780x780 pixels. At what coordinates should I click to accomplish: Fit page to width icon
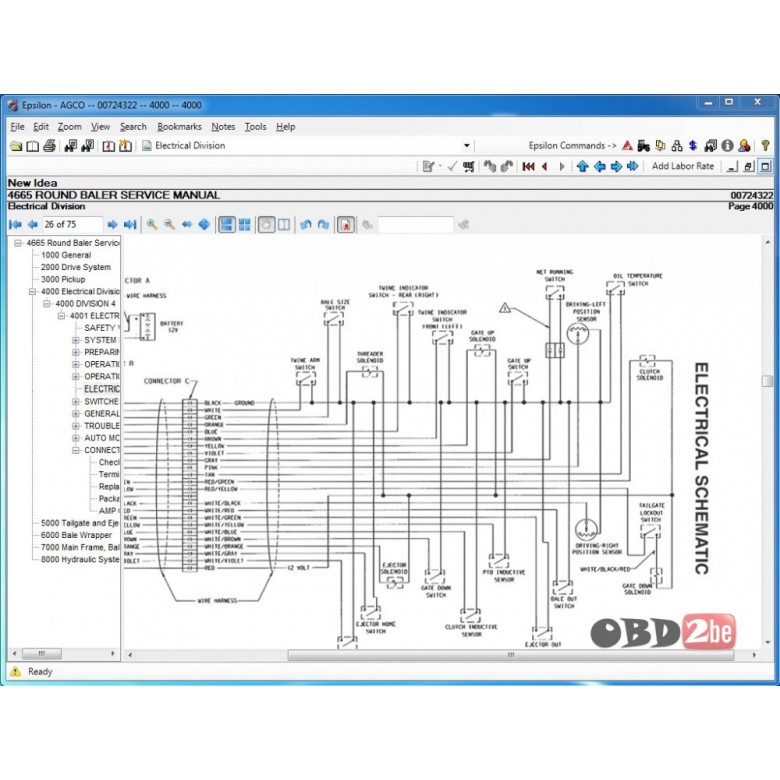(x=187, y=225)
